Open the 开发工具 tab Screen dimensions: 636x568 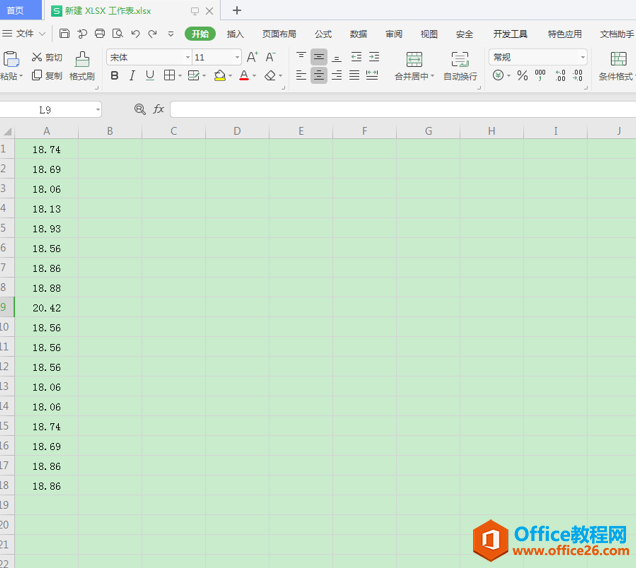(510, 34)
